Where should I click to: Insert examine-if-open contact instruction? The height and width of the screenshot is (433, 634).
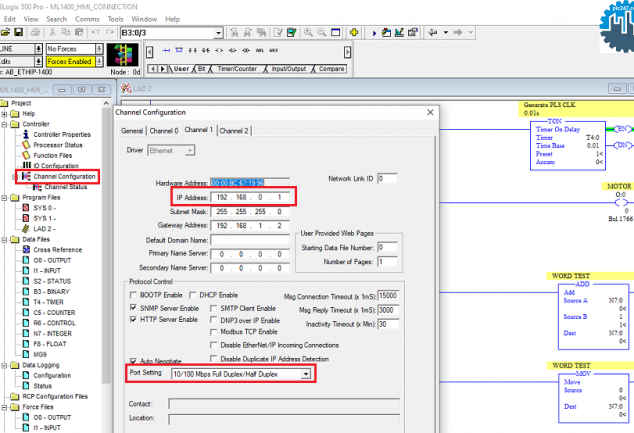click(x=206, y=51)
